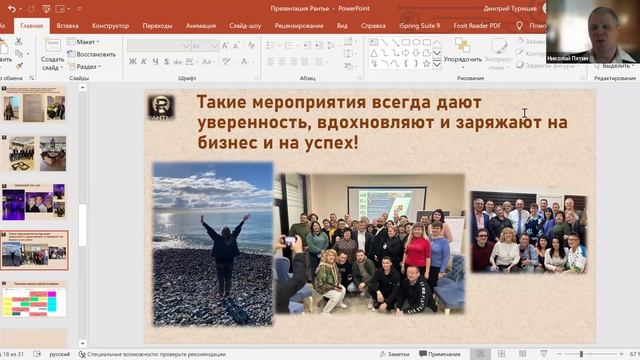Select the text box shape icon
This screenshot has height=360, width=640.
point(374,42)
